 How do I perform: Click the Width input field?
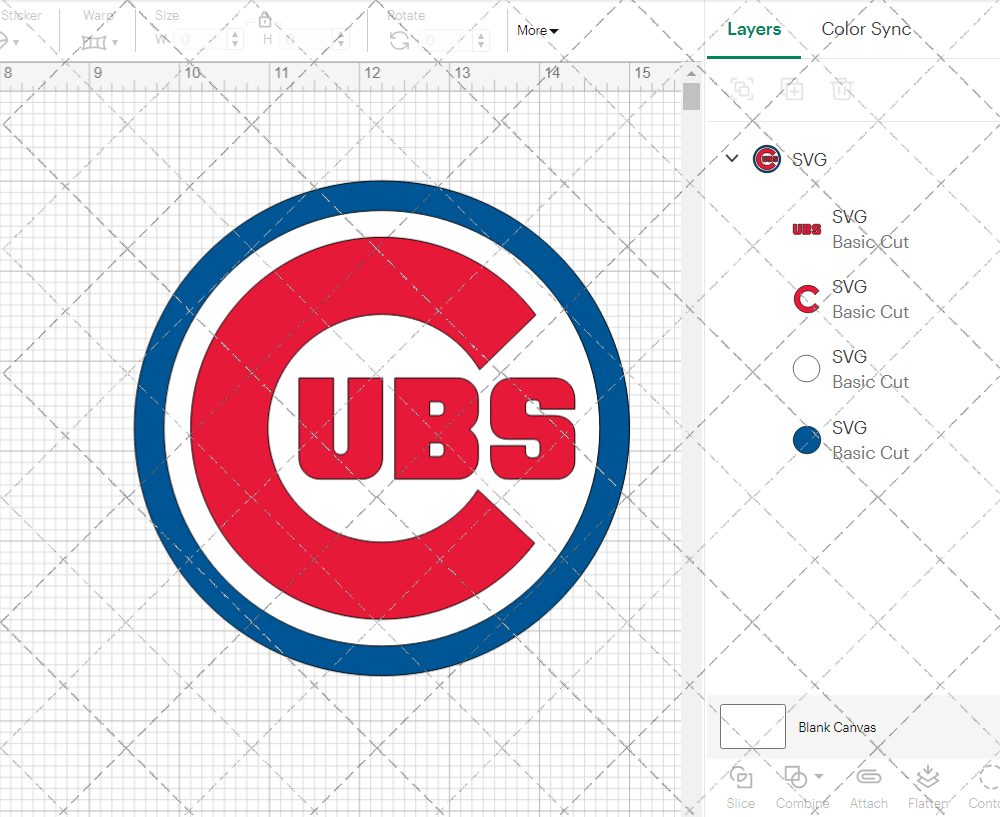[x=200, y=40]
